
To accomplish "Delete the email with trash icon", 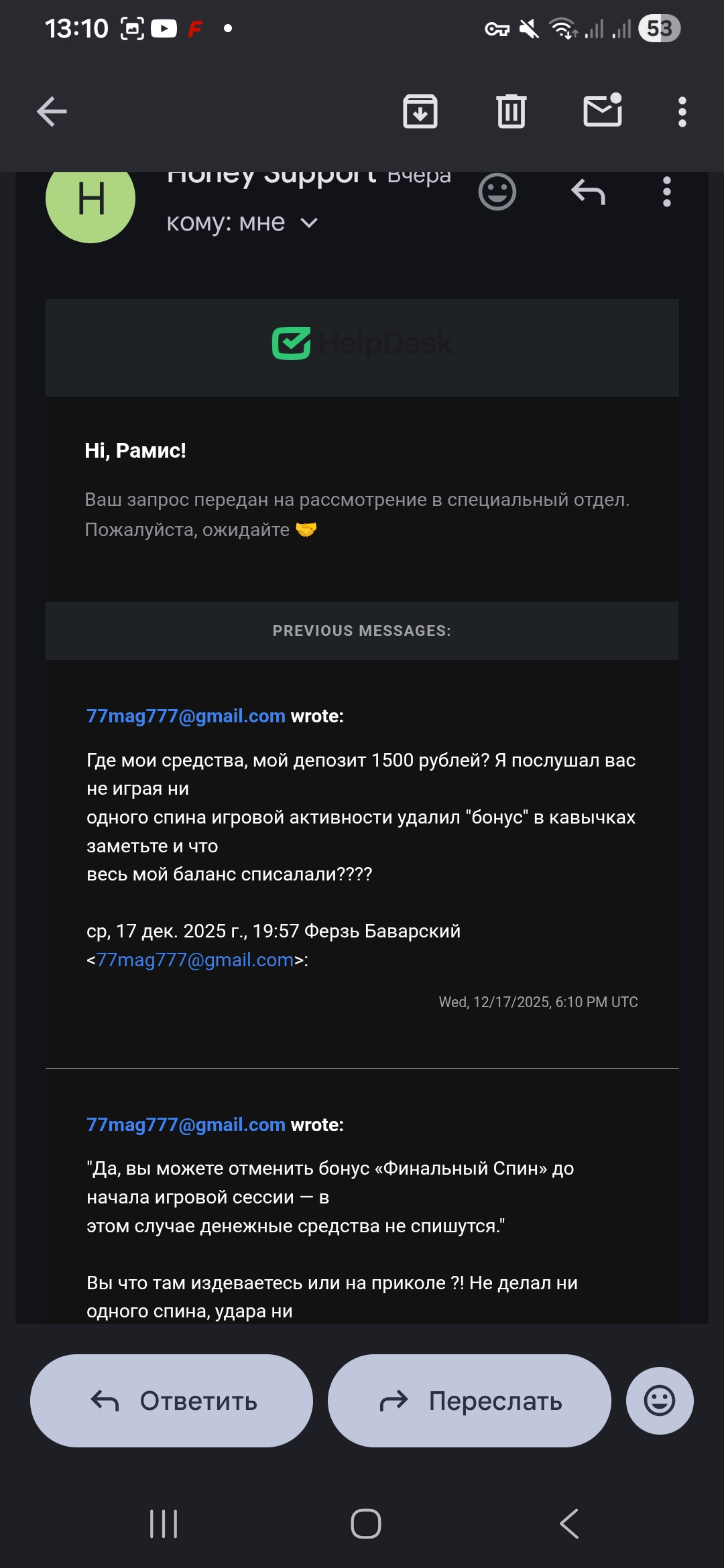I will pyautogui.click(x=511, y=112).
